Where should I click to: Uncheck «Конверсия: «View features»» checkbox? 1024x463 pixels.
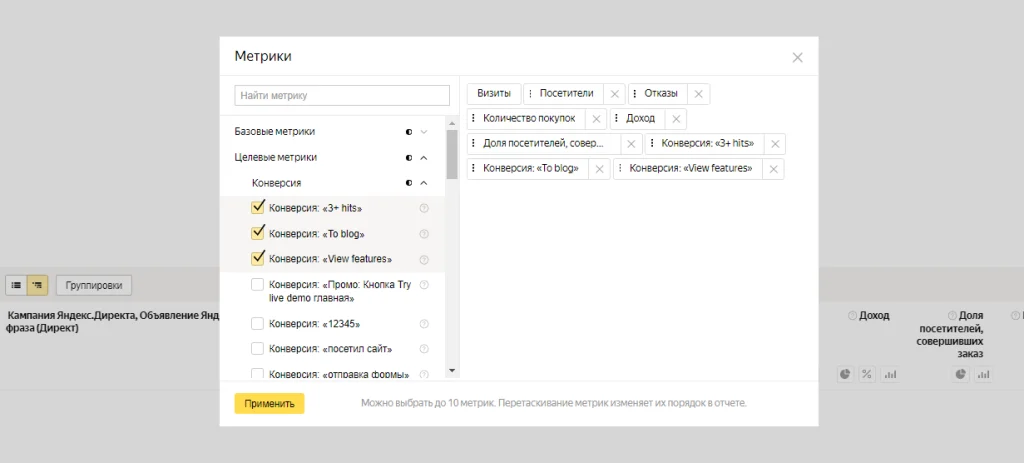coord(258,259)
